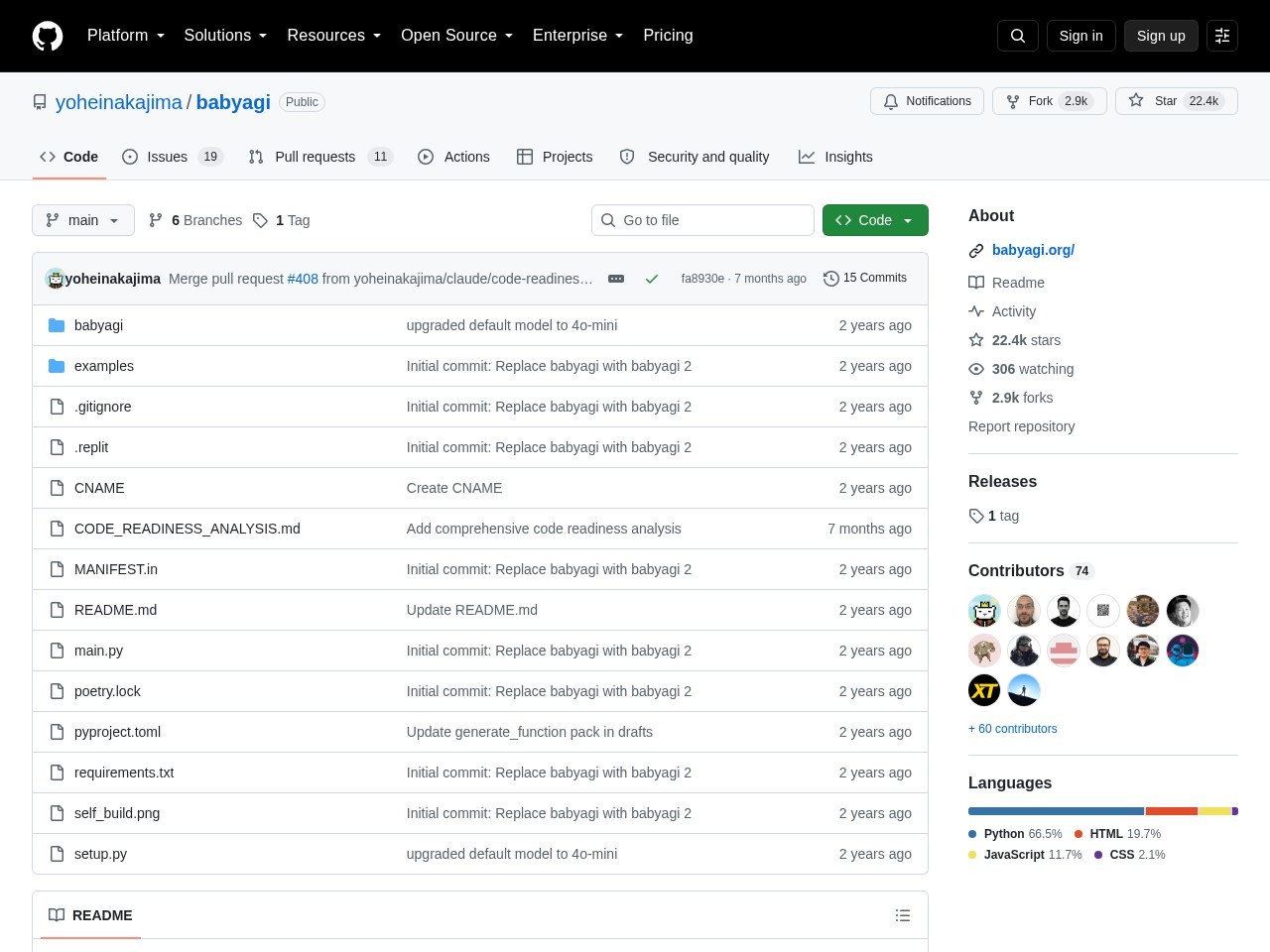Open the 22.4k stars link
The image size is (1270, 952).
(1015, 340)
